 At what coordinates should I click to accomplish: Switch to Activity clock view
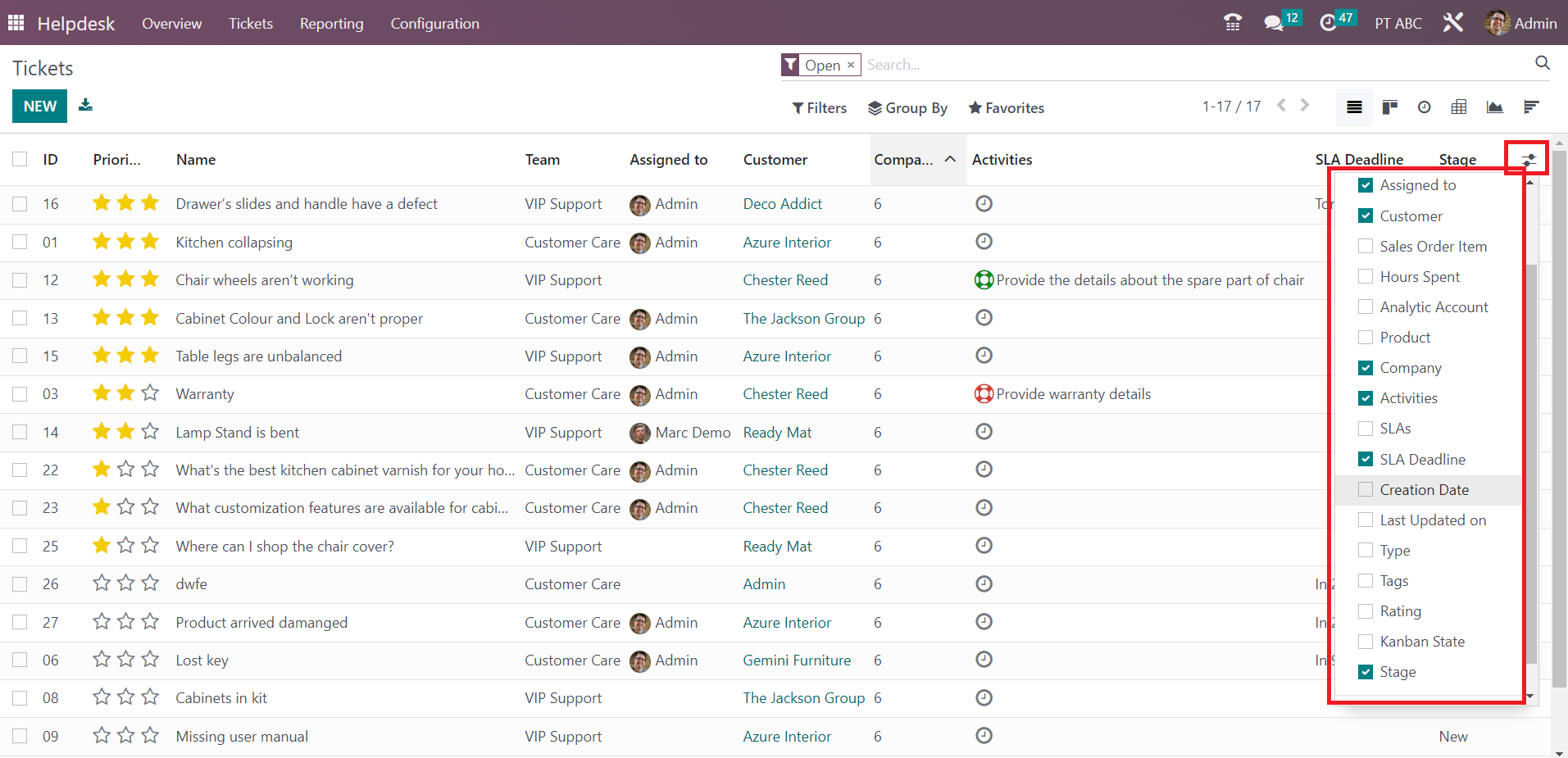pyautogui.click(x=1425, y=107)
